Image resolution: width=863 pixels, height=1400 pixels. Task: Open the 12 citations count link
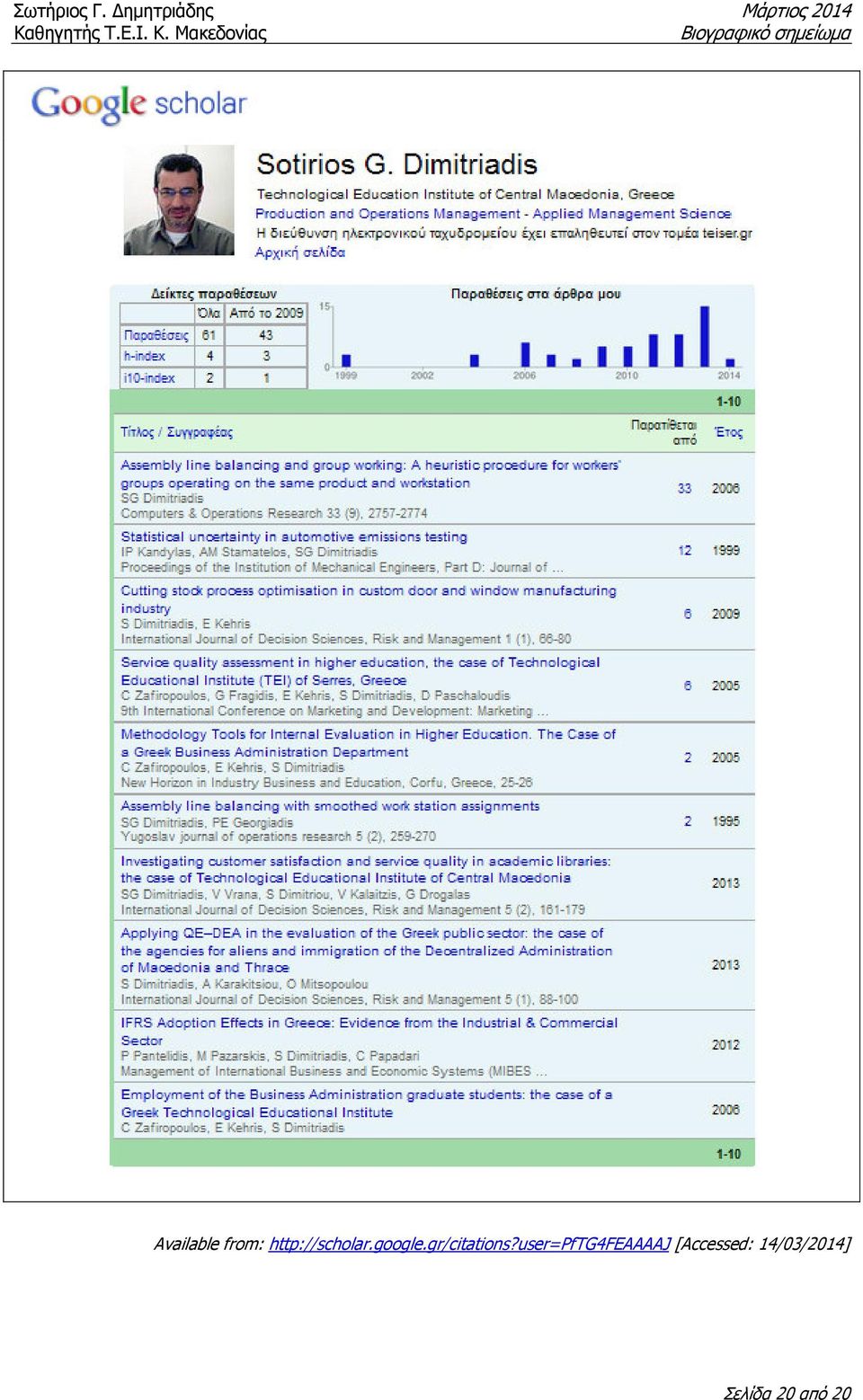click(685, 550)
